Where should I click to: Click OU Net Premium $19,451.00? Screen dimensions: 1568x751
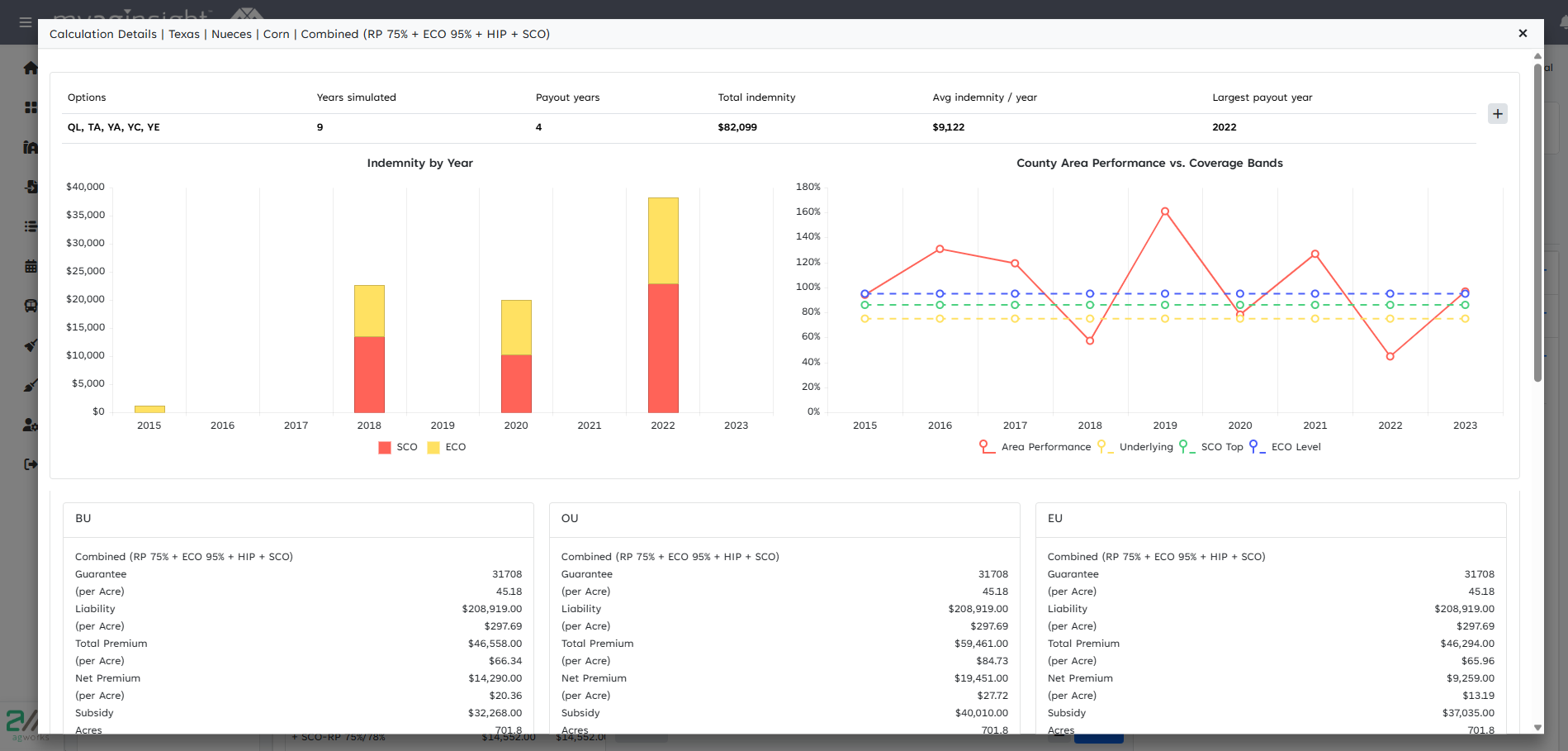click(981, 678)
